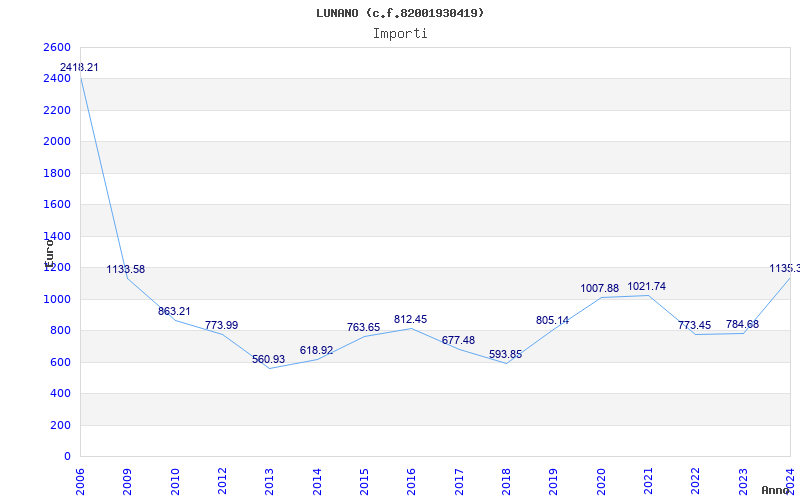Click the x-axis year 2012

point(222,481)
